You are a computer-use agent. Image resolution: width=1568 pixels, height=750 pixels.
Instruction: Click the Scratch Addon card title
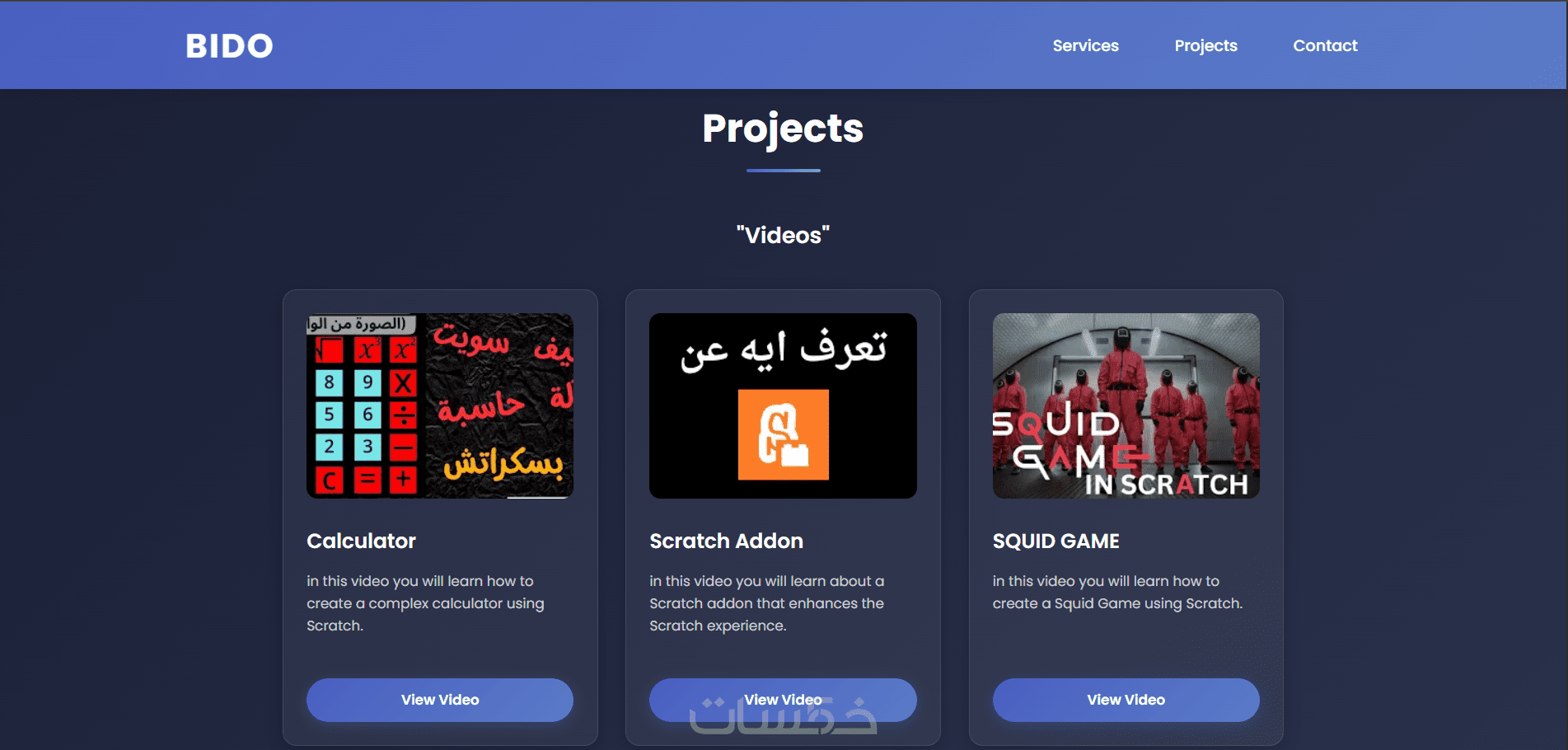coord(726,541)
